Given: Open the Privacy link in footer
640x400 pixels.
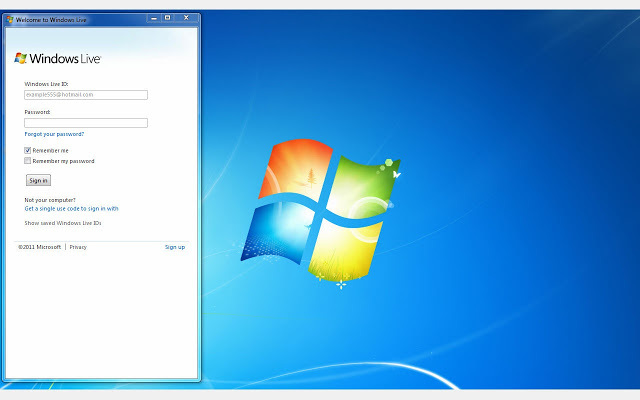Looking at the screenshot, I should click(x=78, y=247).
